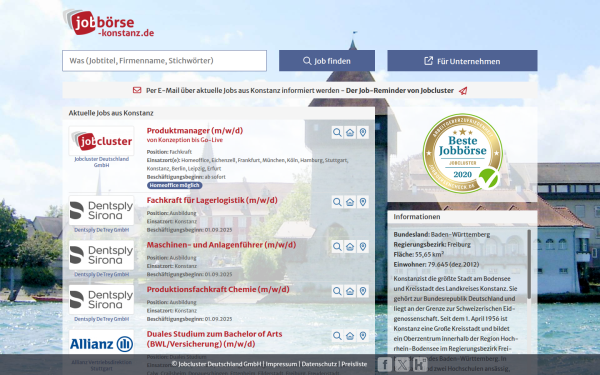Open the Preisliste footer link

[x=354, y=364]
